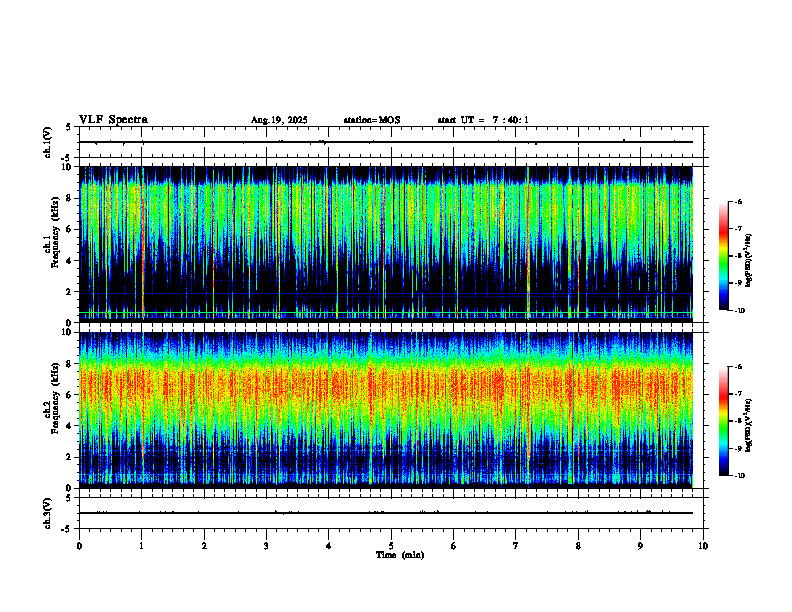The width and height of the screenshot is (792, 612).
Task: Click time axis tick label "9"
Action: click(x=640, y=546)
